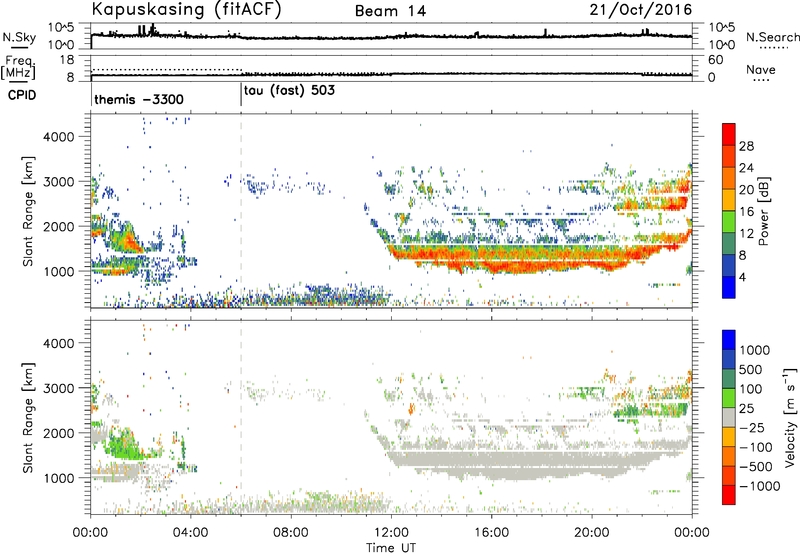The width and height of the screenshot is (800, 554).
Task: Click the 'Slant Range [km]' label of the velocity panel
Action: pyautogui.click(x=28, y=418)
